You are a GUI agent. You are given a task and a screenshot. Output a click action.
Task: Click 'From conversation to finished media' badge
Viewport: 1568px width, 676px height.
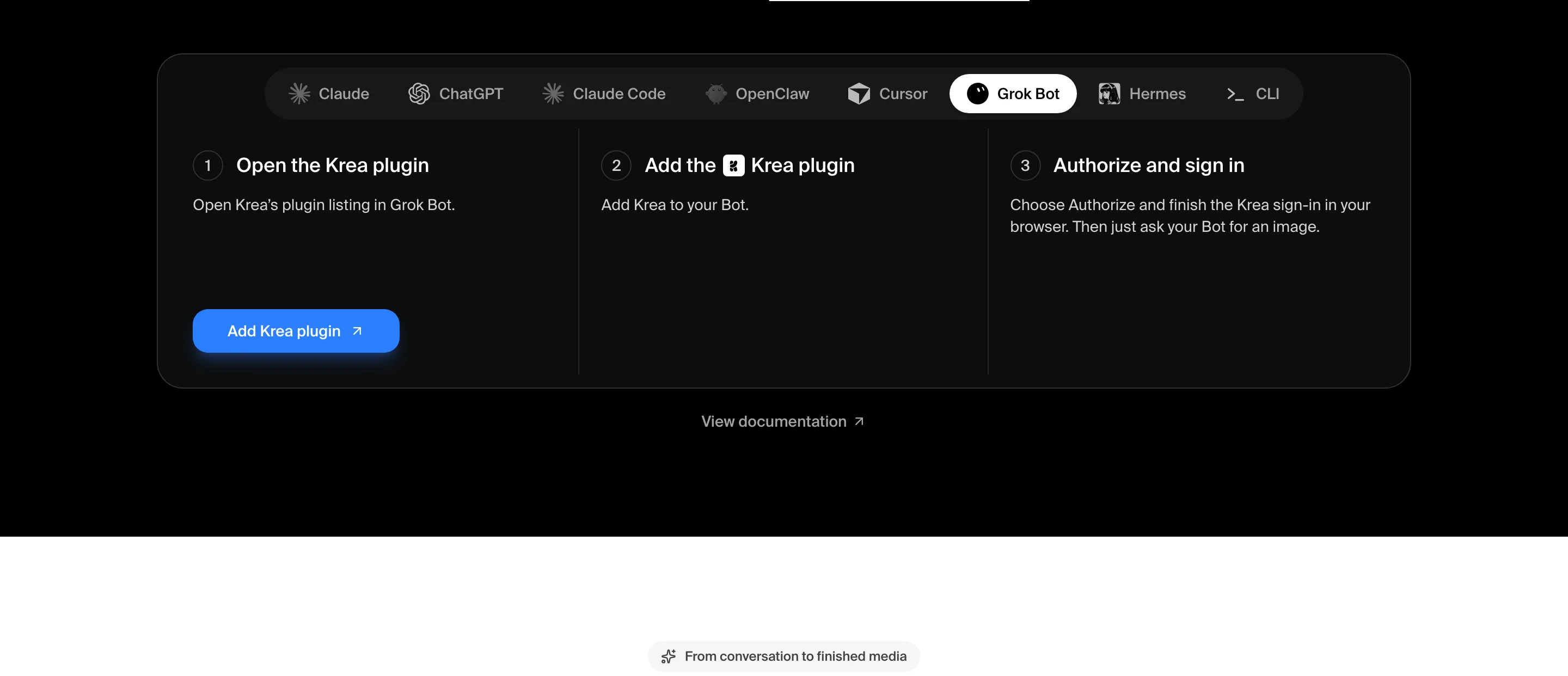(x=783, y=656)
